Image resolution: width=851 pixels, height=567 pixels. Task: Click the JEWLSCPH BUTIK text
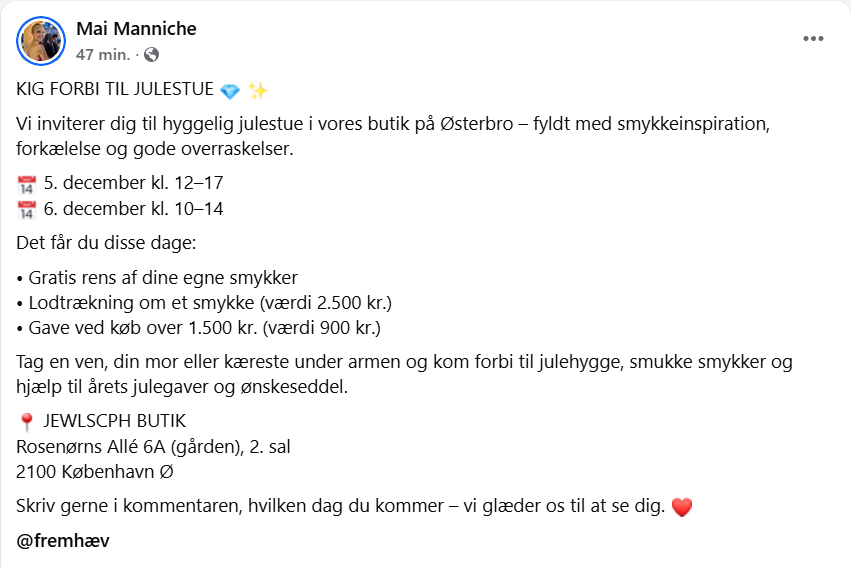115,421
